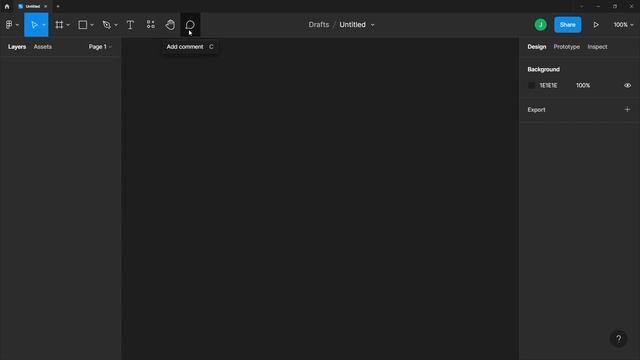The height and width of the screenshot is (360, 640).
Task: Switch to the Design tab
Action: point(536,47)
